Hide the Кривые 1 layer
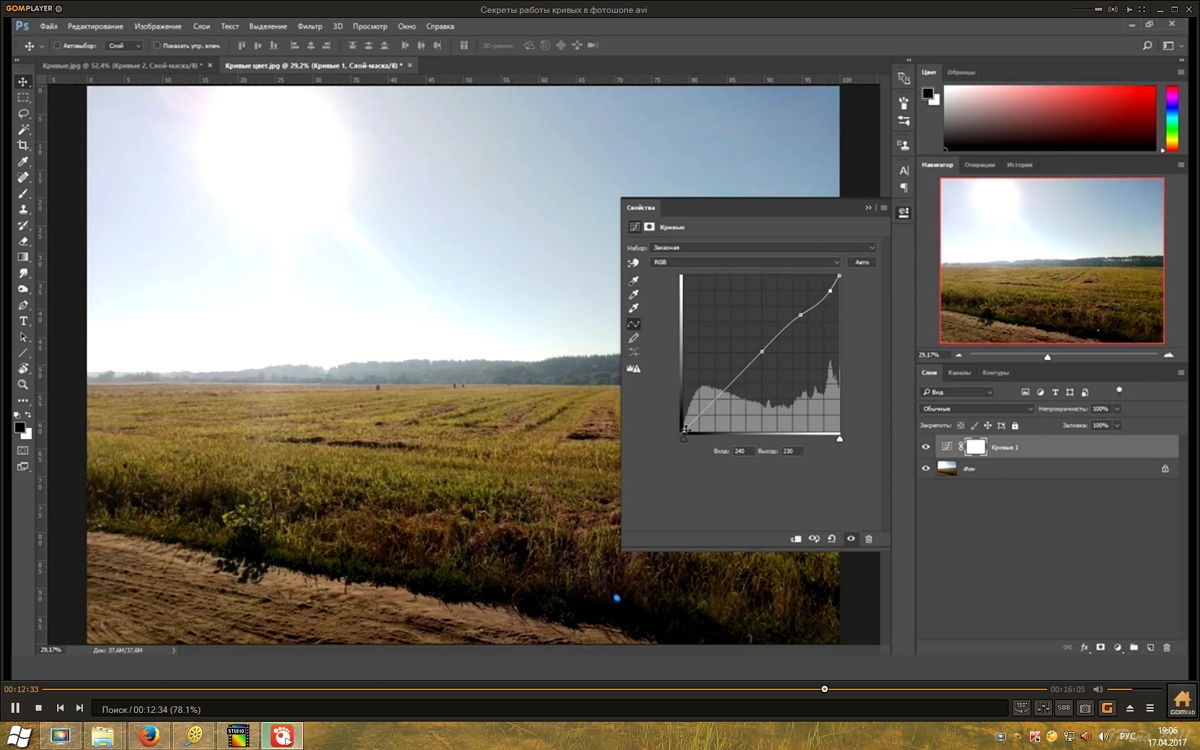The height and width of the screenshot is (750, 1200). point(926,447)
